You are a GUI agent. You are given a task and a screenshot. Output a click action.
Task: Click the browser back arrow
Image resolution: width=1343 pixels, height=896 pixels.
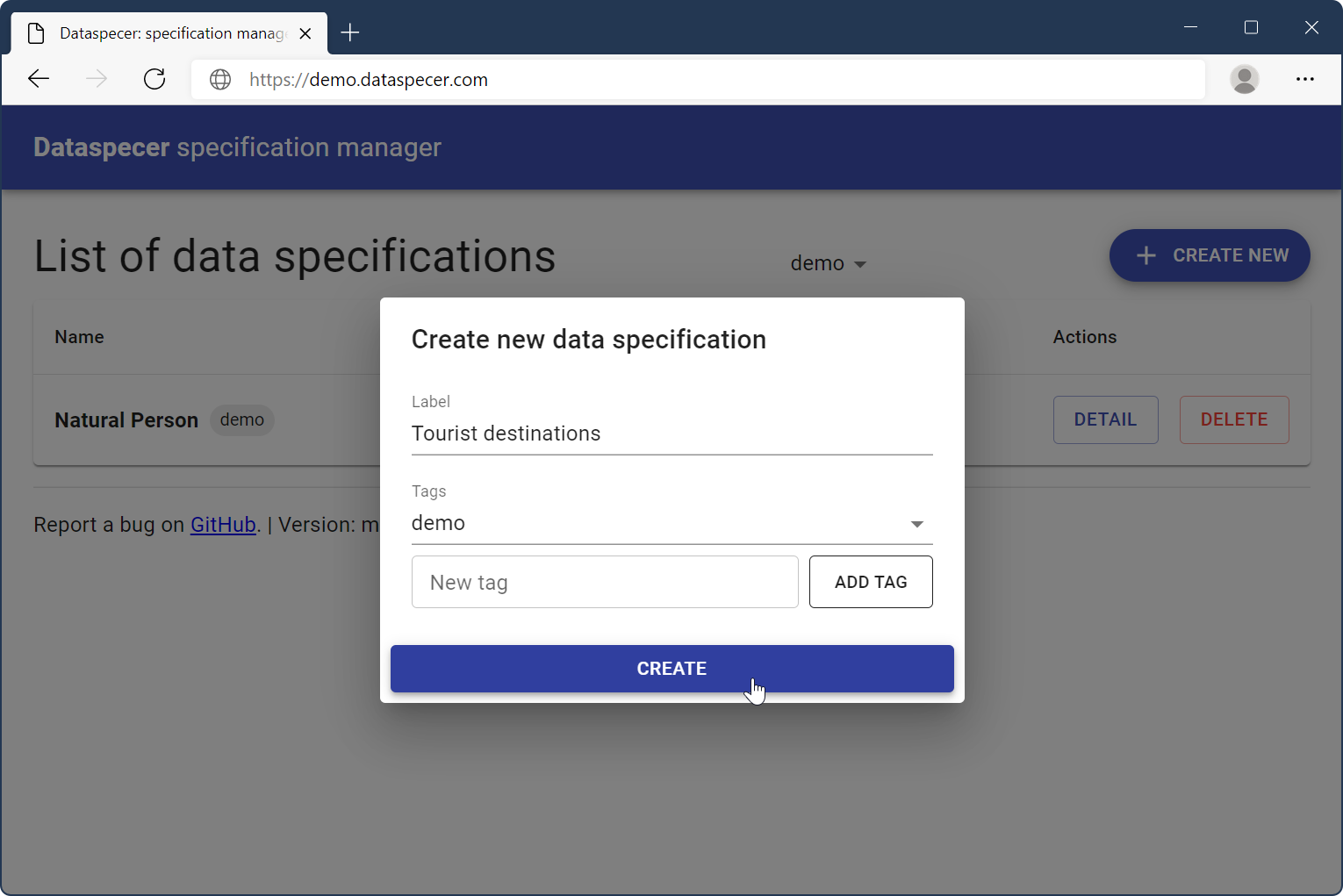39,79
